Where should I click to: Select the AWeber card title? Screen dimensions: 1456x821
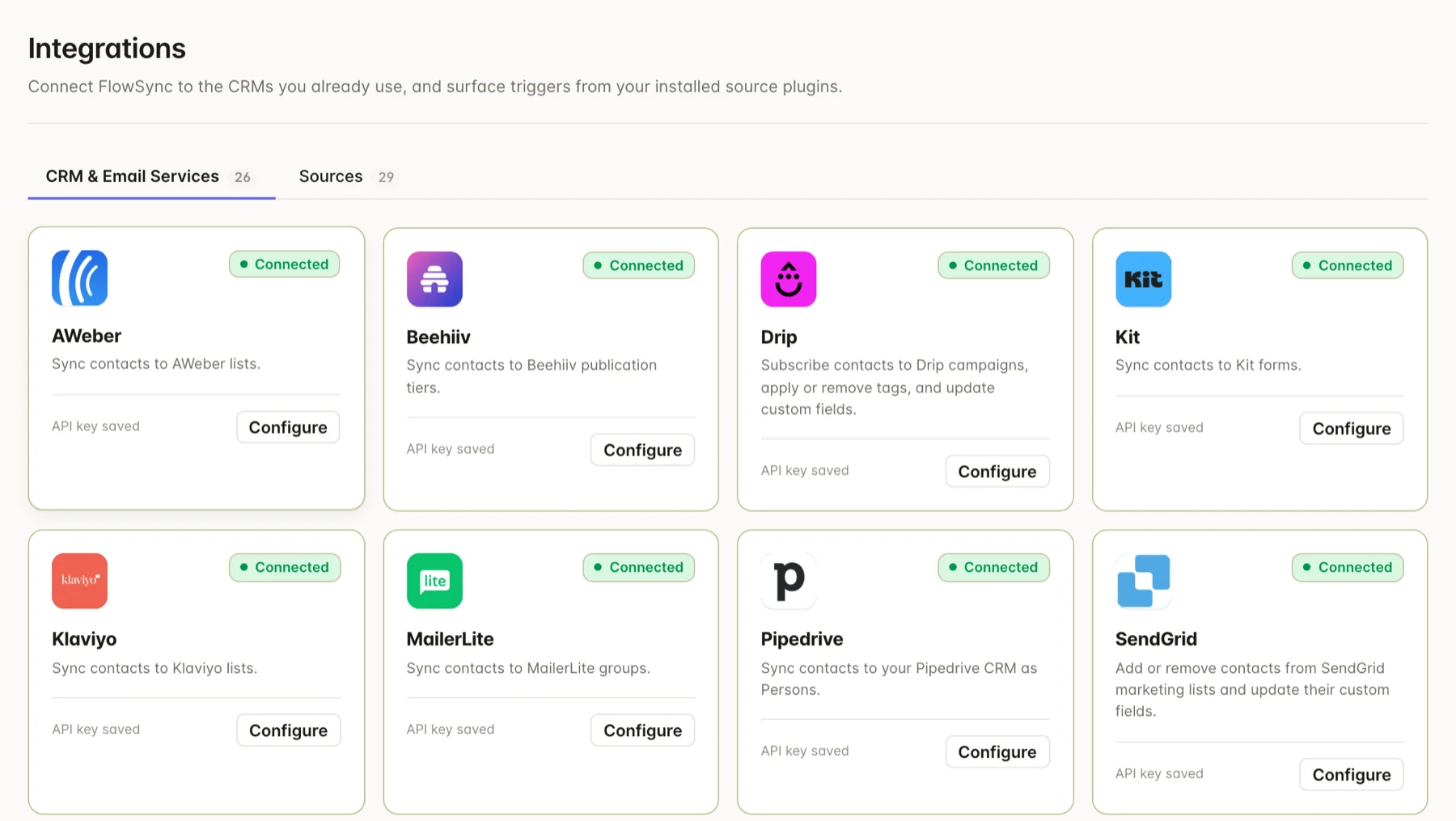87,336
